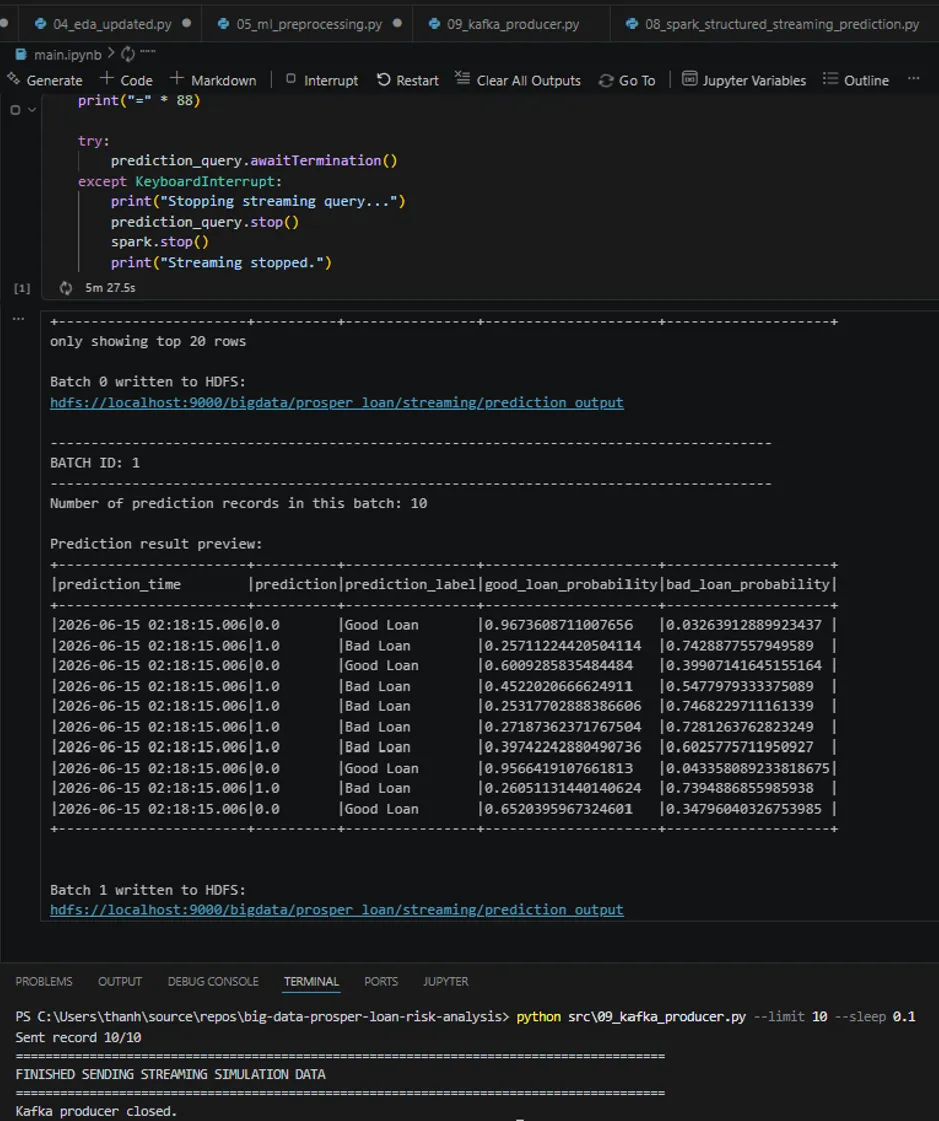Viewport: 939px width, 1121px height.
Task: Click the notebook file icon in breadcrumb
Action: 21,54
